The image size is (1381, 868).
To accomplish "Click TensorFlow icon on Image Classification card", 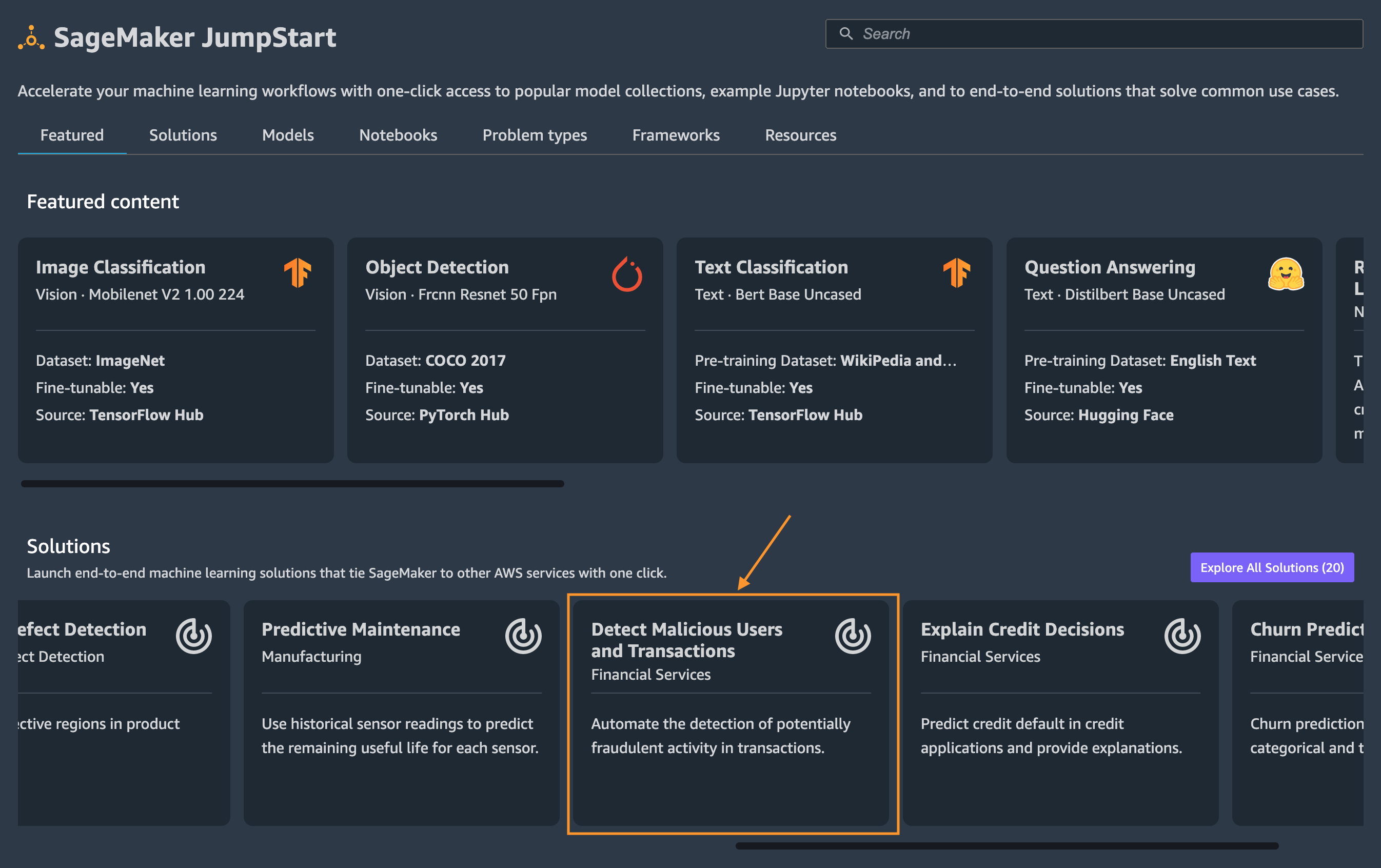I will (298, 272).
